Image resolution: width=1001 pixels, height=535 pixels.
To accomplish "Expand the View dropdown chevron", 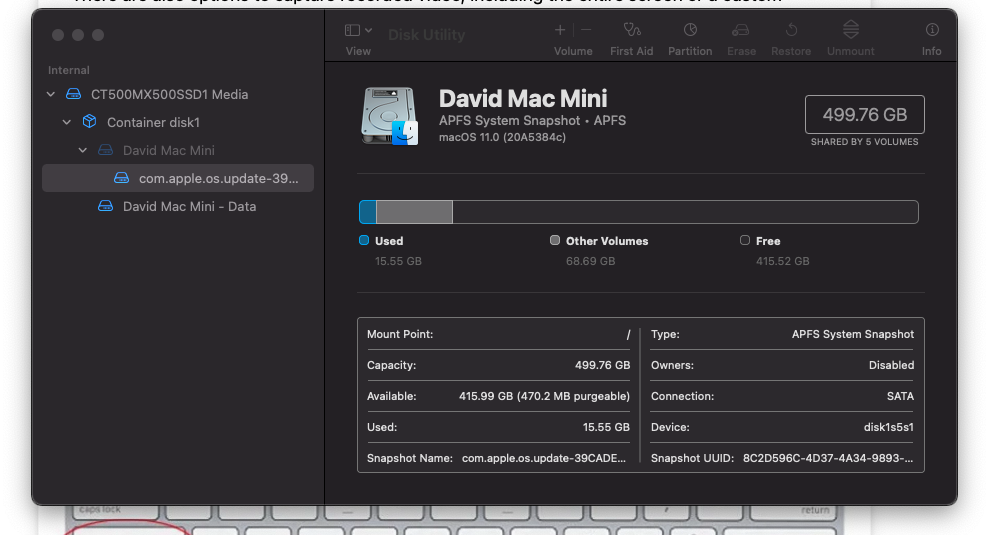I will [368, 30].
